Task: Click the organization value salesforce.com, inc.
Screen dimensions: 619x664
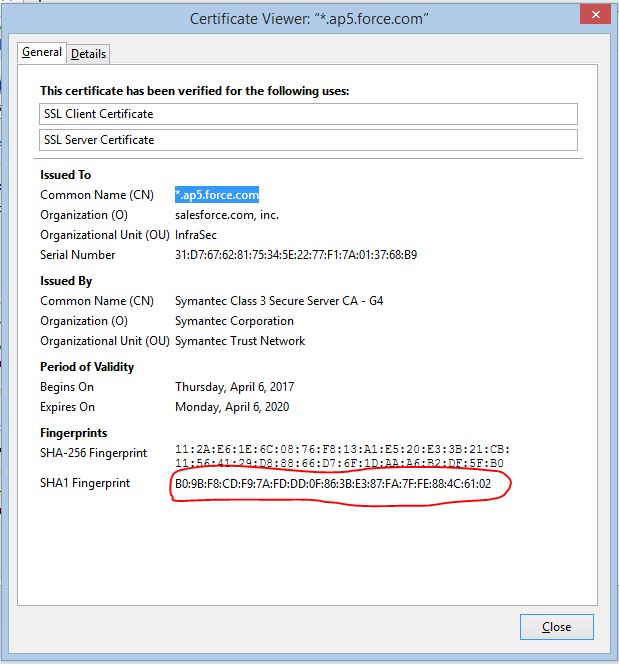Action: [227, 215]
